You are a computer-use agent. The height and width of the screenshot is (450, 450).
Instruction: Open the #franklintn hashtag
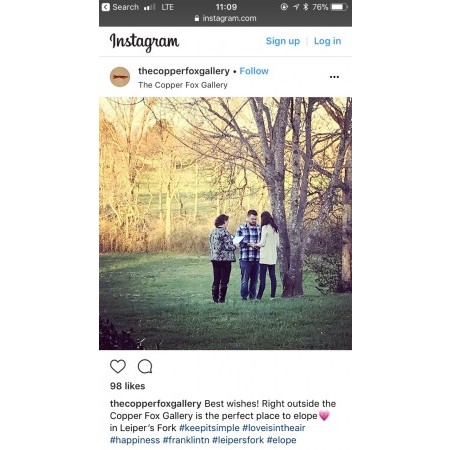(x=186, y=440)
